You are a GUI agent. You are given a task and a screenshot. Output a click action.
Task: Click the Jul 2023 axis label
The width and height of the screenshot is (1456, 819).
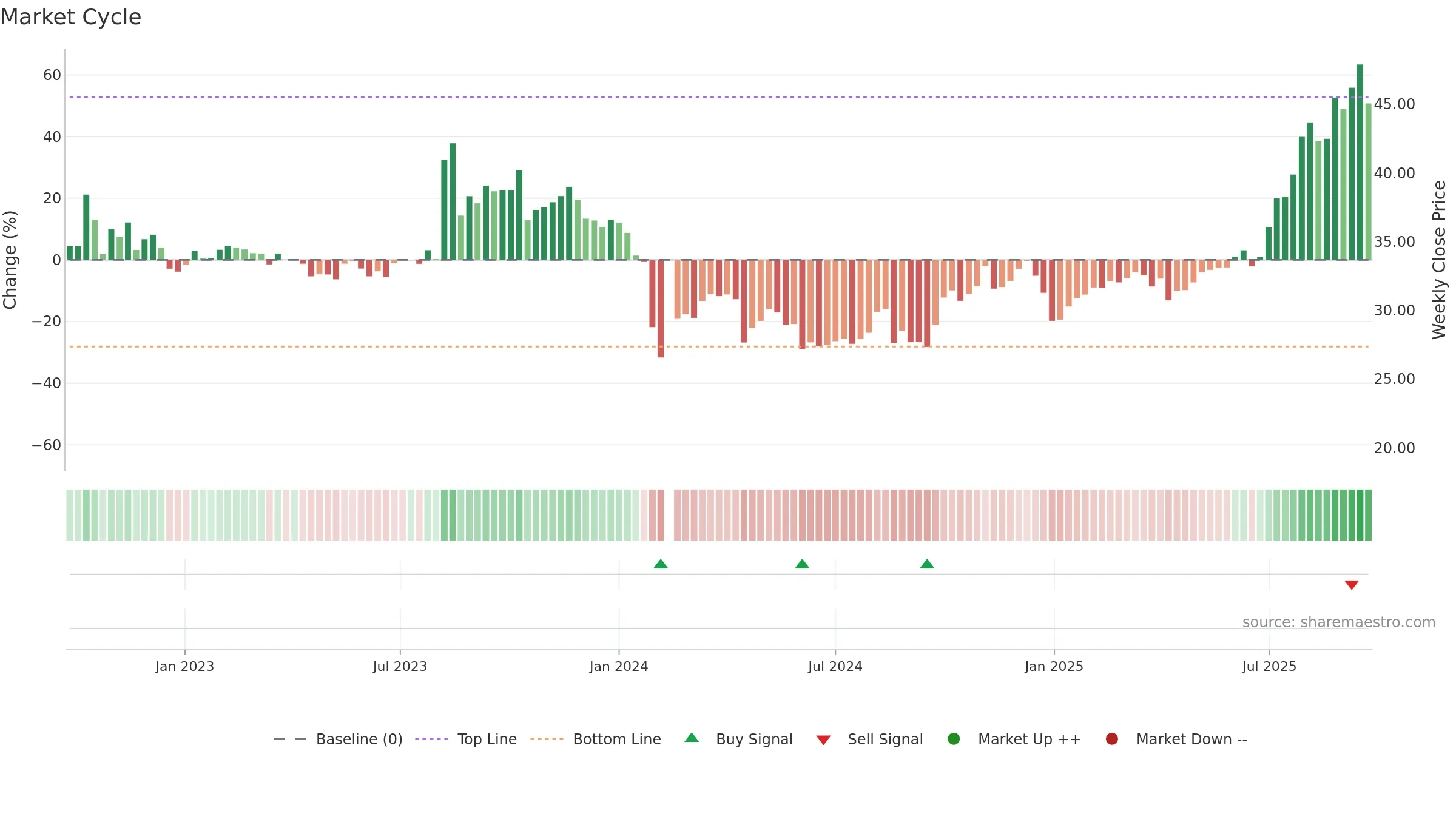click(x=400, y=667)
